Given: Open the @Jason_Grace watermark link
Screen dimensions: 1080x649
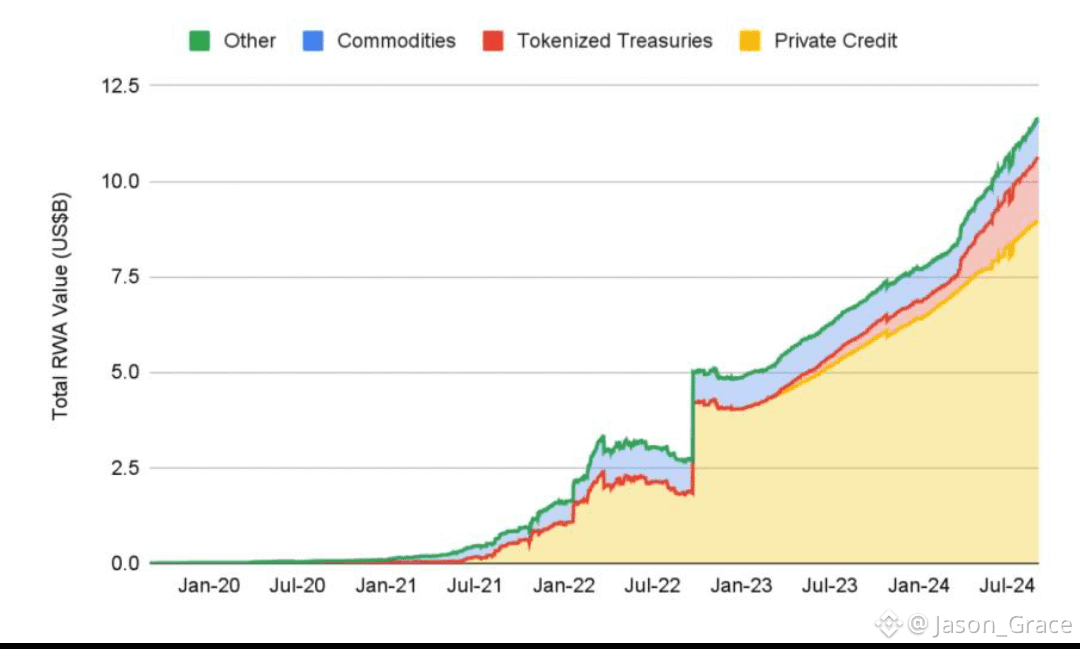Looking at the screenshot, I should coord(990,626).
